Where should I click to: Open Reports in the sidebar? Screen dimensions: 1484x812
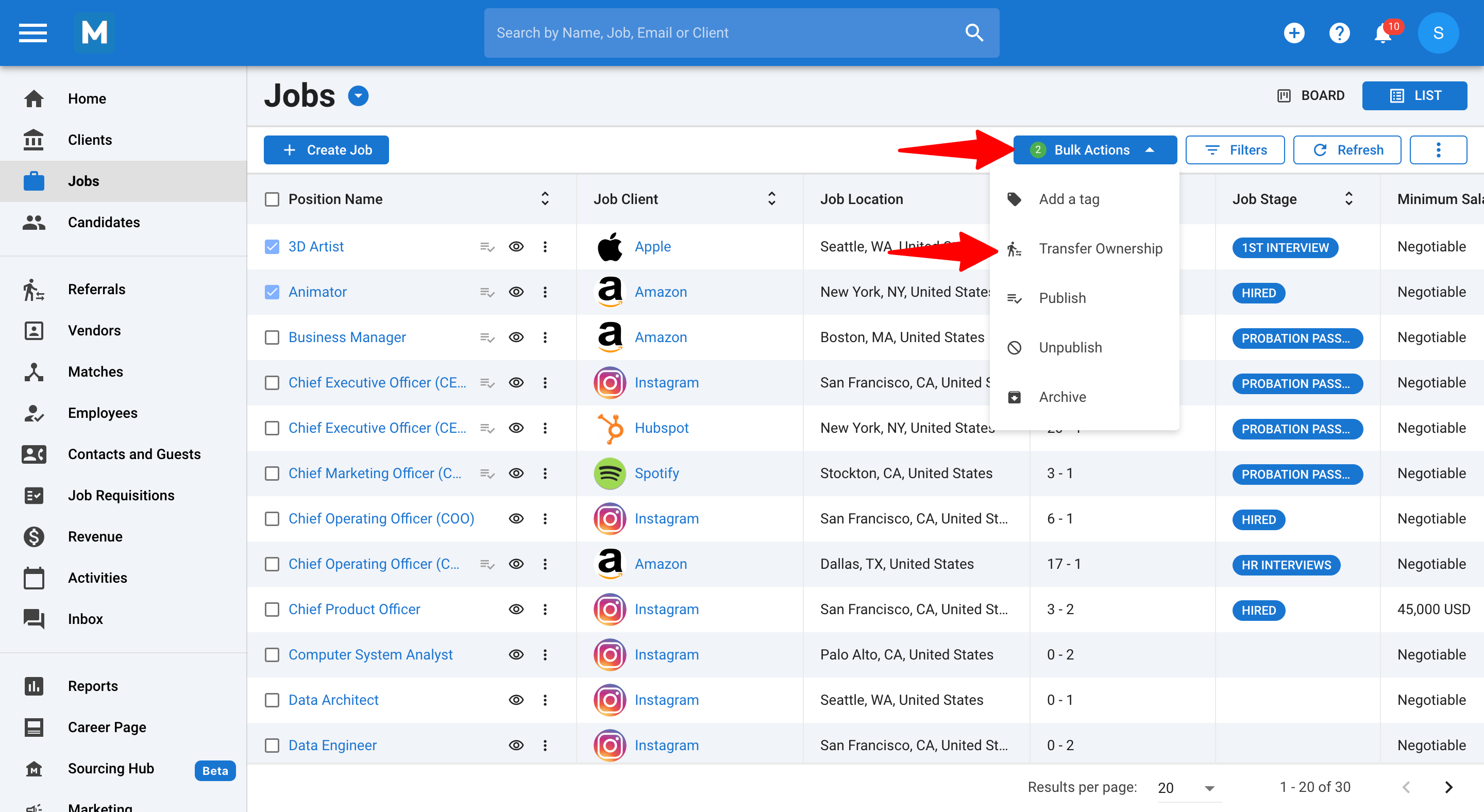click(123, 686)
